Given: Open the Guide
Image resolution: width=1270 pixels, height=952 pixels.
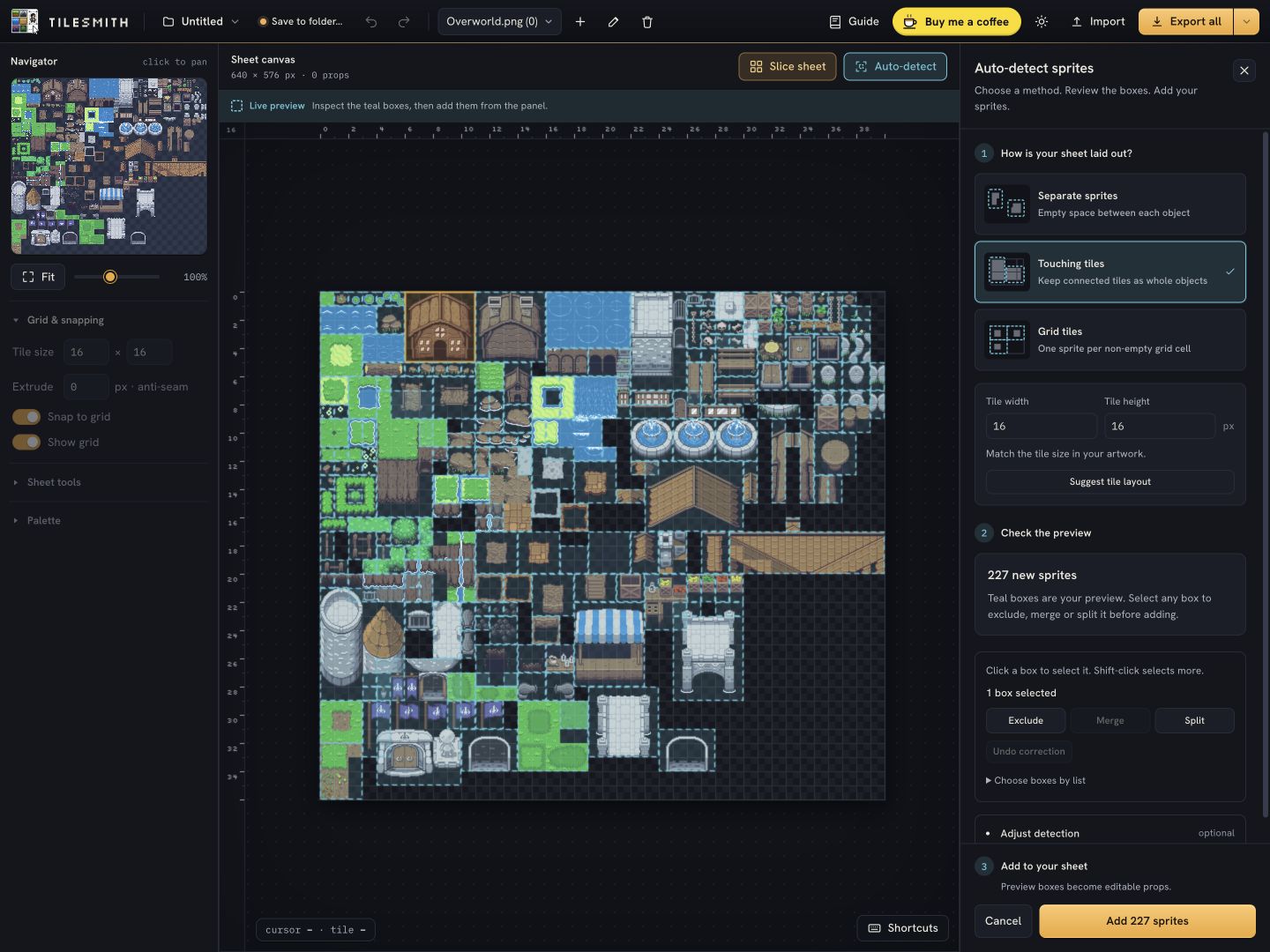Looking at the screenshot, I should coord(854,21).
